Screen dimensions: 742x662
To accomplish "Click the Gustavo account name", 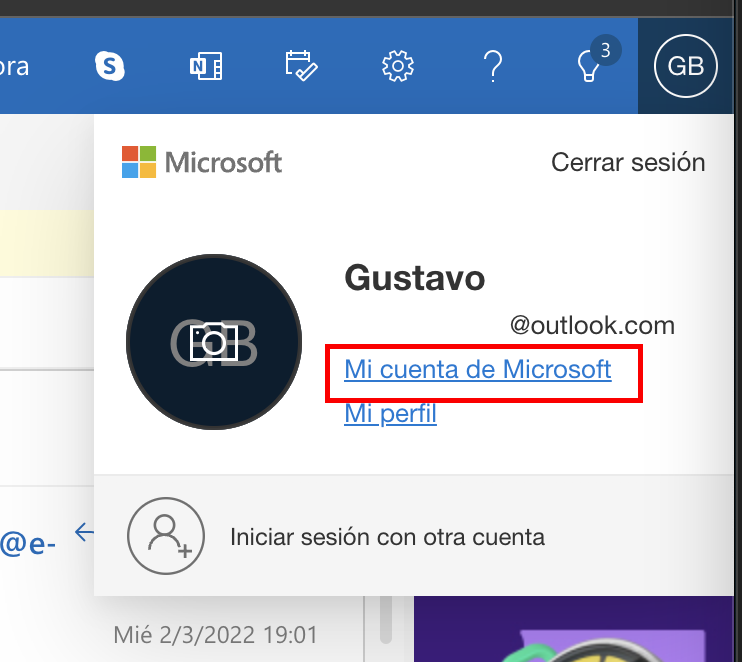I will (414, 278).
